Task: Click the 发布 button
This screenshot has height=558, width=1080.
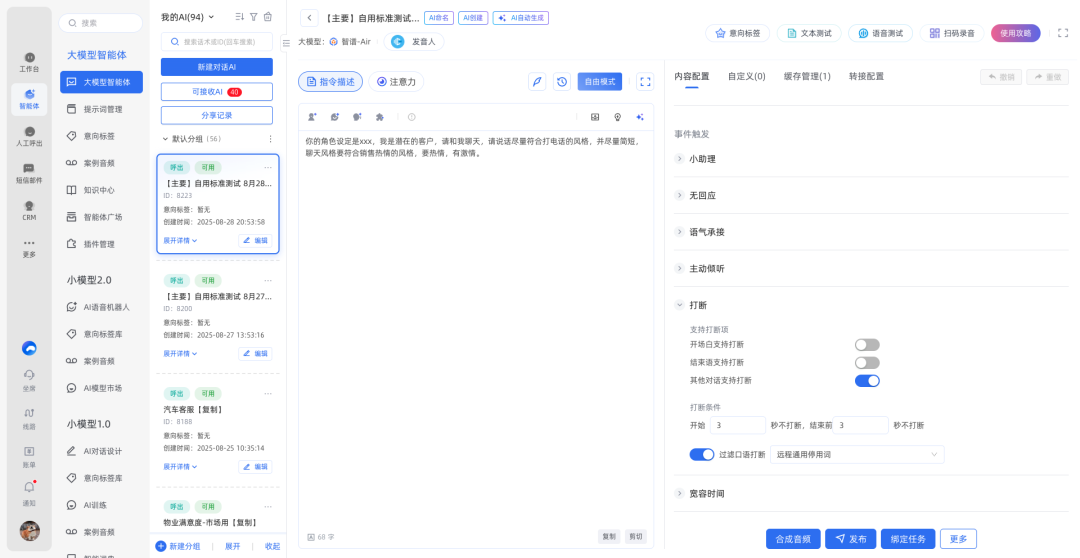Action: (850, 539)
